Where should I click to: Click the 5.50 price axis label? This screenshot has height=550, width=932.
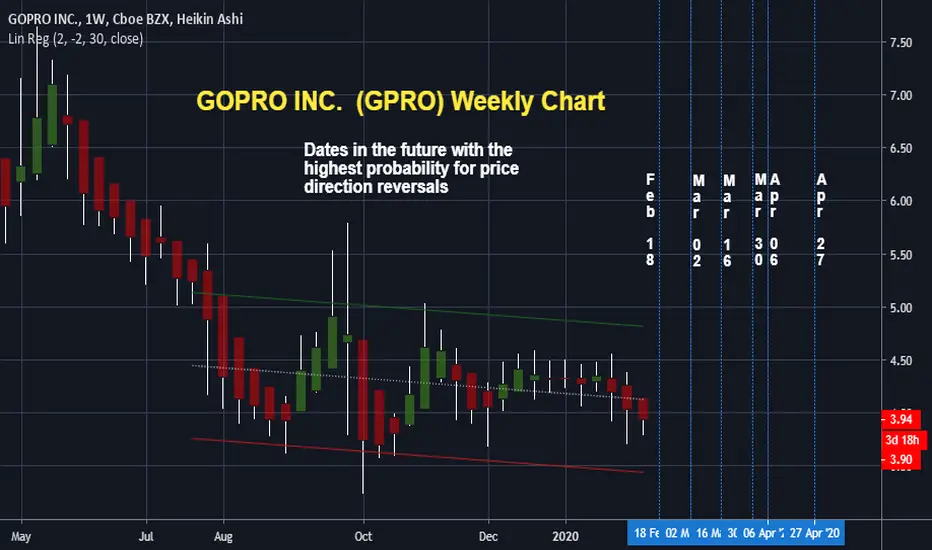[900, 254]
